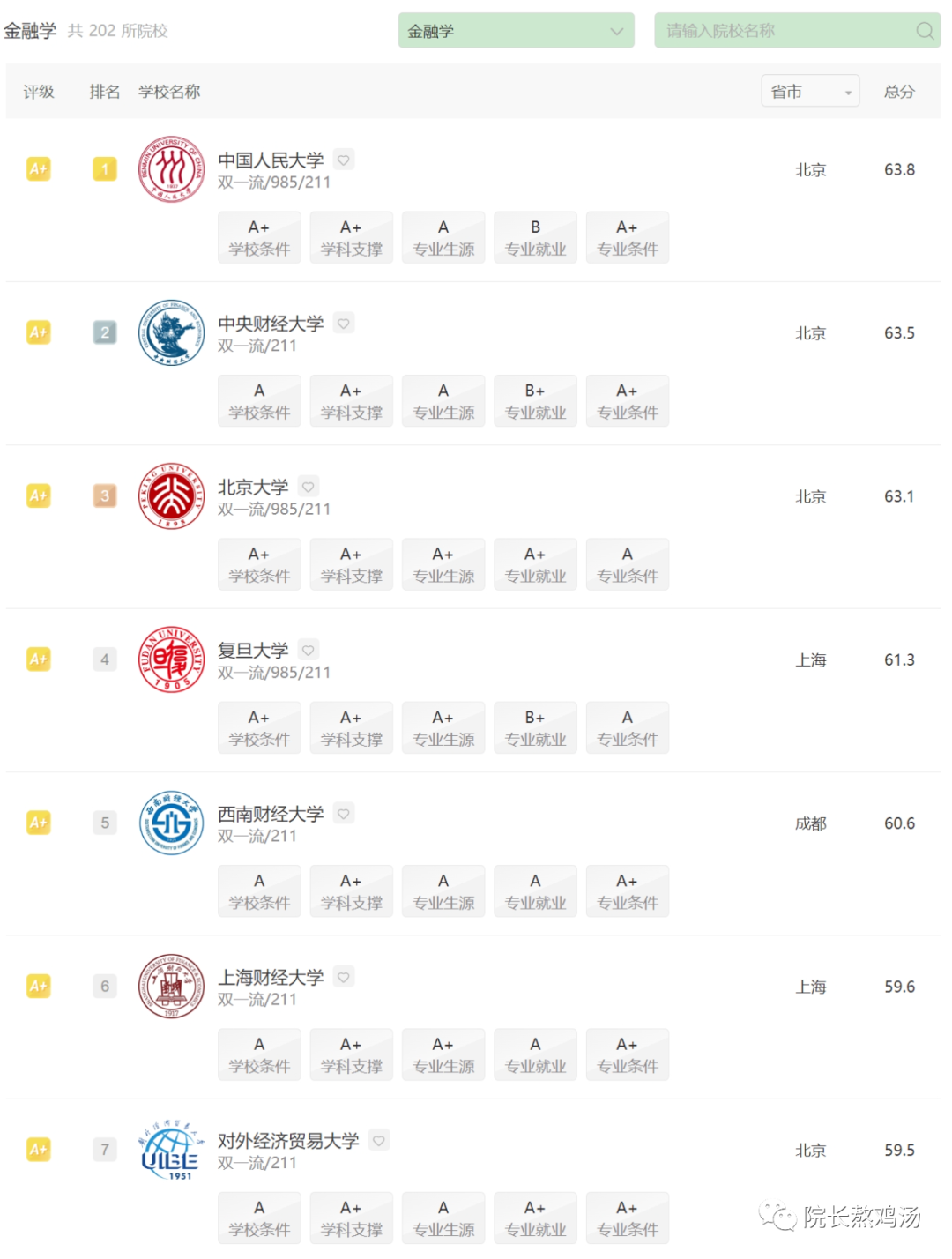
Task: Focus the 请输入院校名称 search field
Action: (x=785, y=31)
